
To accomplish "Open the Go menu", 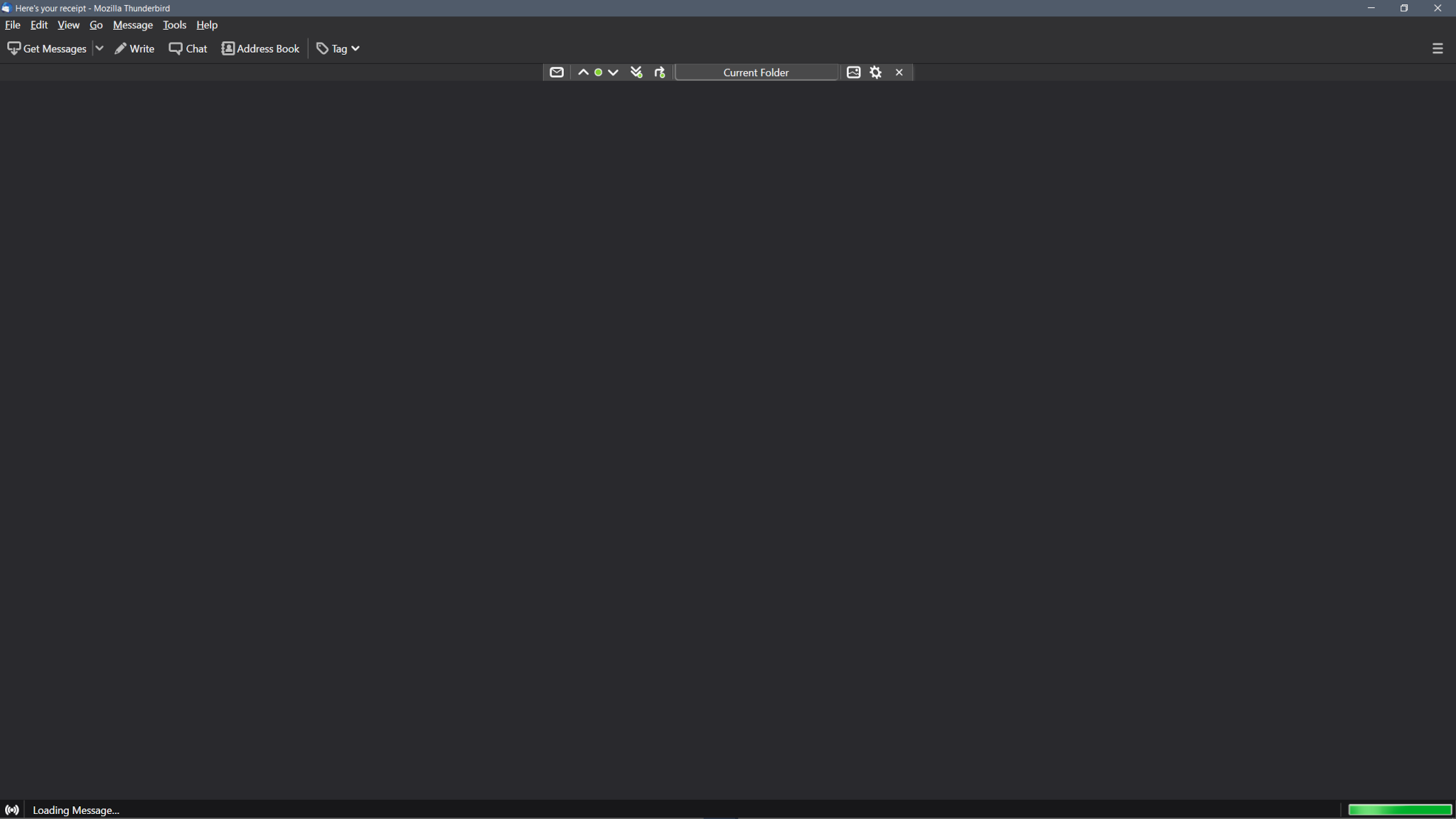I will click(x=95, y=25).
